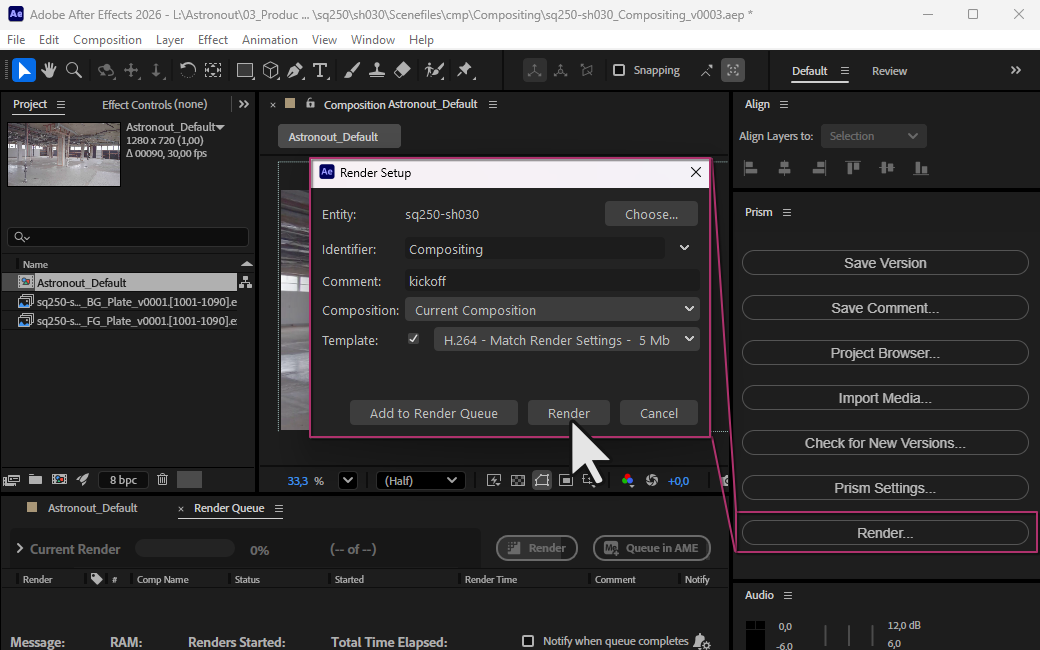Screen dimensions: 1040x650
Task: Click Add to Render Queue button
Action: (434, 413)
